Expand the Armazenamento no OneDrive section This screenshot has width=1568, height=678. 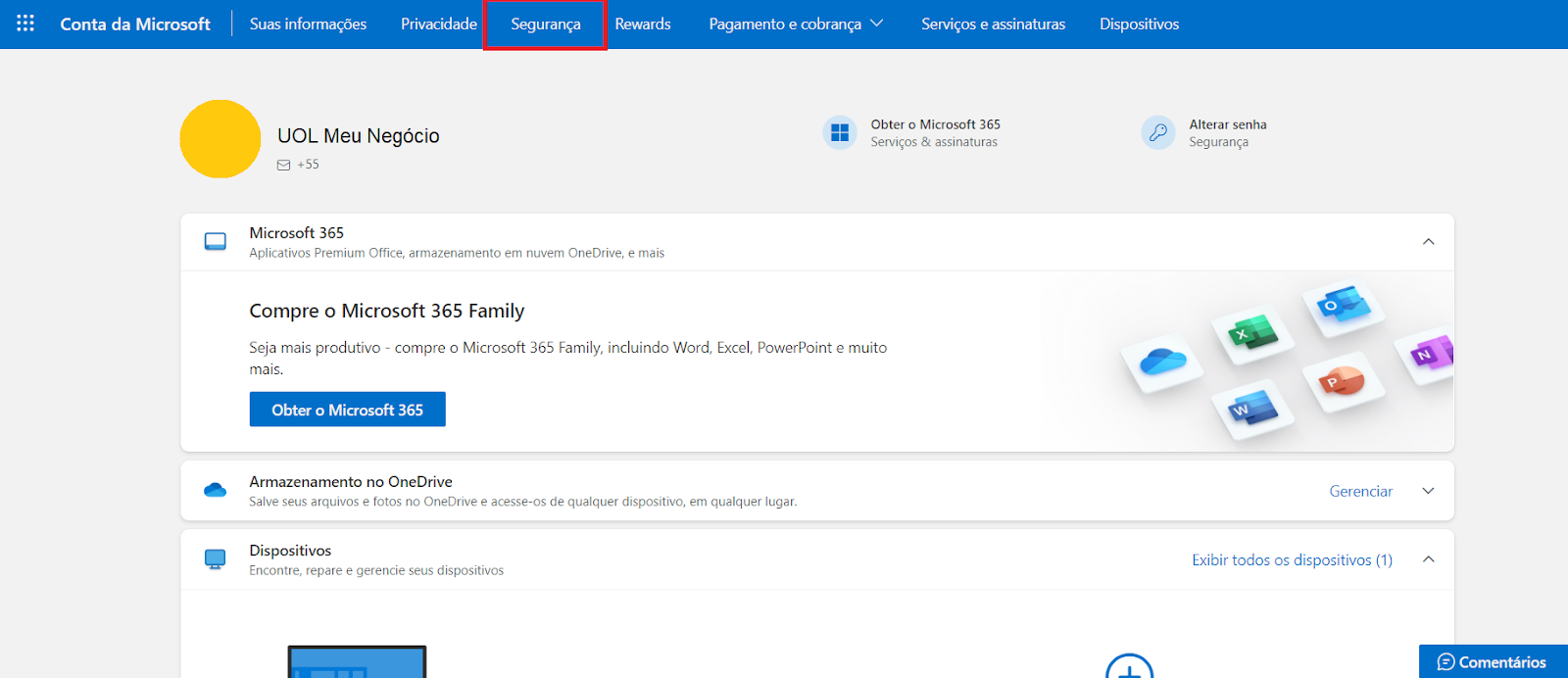[x=1428, y=491]
